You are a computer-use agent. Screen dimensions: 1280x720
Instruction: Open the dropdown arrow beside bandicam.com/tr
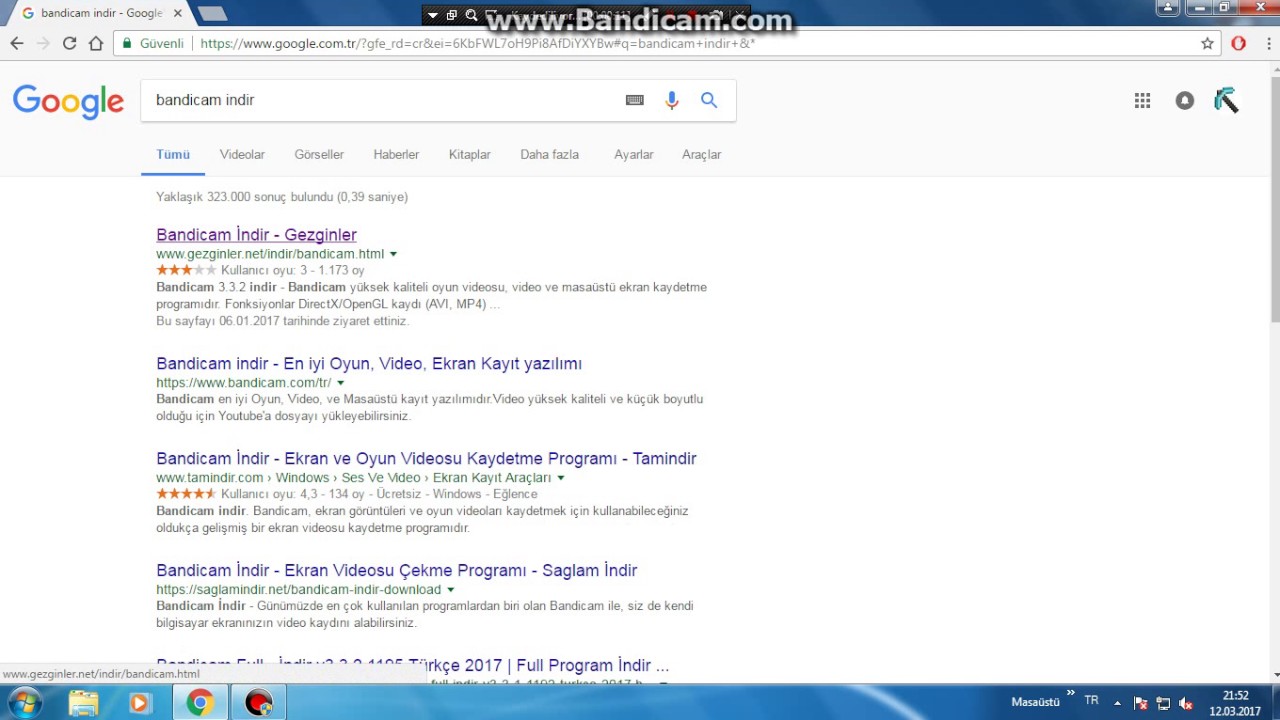340,383
